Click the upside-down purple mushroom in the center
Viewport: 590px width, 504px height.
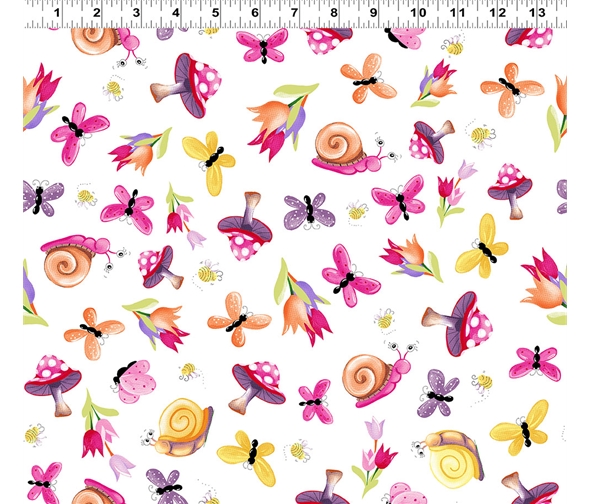pyautogui.click(x=245, y=226)
